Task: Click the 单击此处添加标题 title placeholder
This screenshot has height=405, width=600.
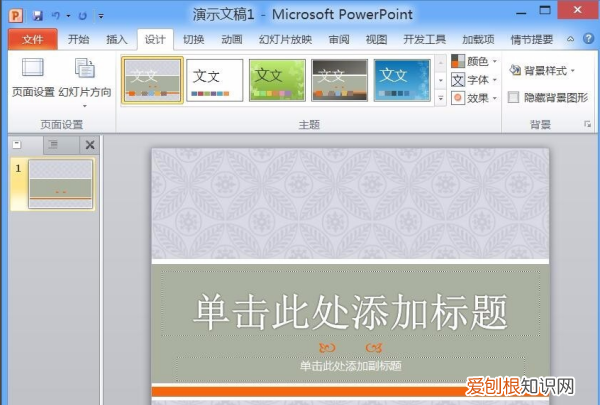Action: click(351, 304)
